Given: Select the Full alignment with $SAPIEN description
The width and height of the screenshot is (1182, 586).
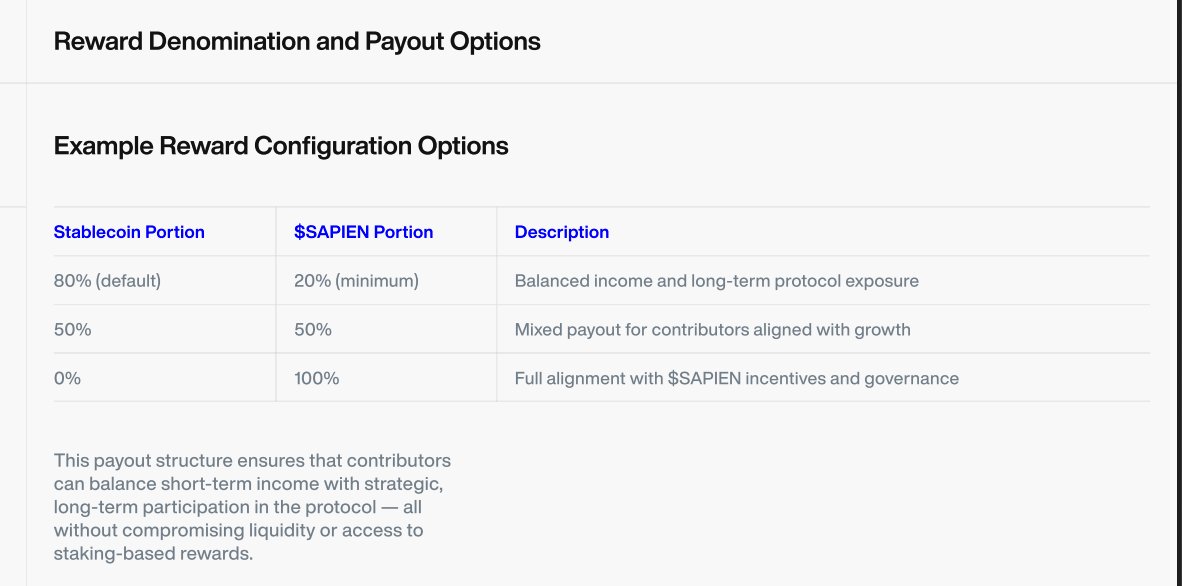Looking at the screenshot, I should [x=736, y=378].
